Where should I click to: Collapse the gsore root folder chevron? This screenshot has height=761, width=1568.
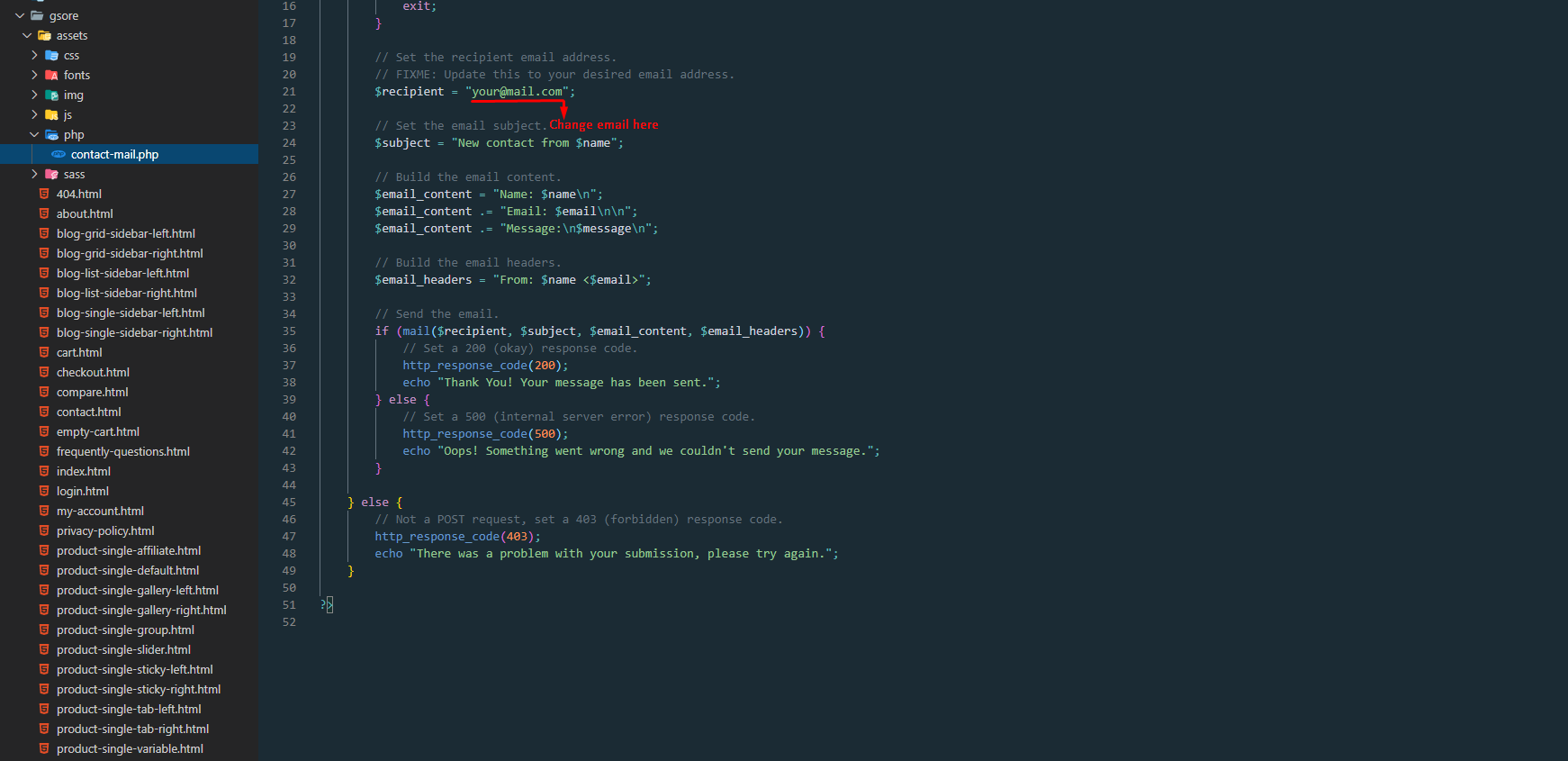(x=20, y=16)
